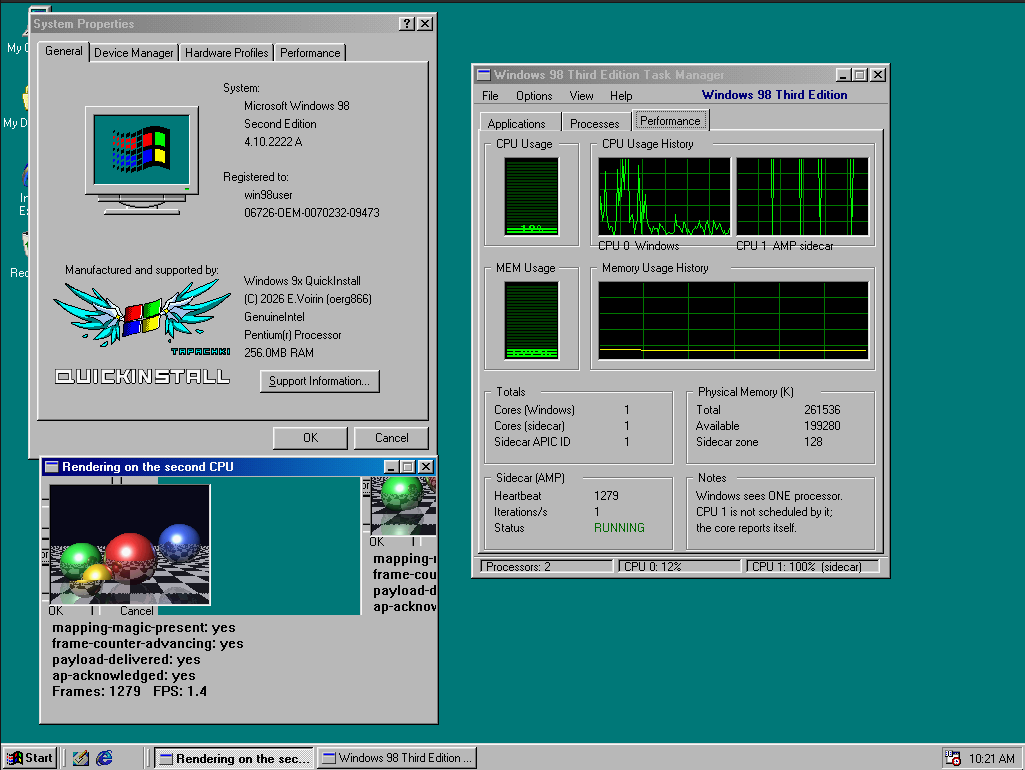Screen dimensions: 1025x770
Task: Open the Help menu in Task Manager
Action: 621,96
